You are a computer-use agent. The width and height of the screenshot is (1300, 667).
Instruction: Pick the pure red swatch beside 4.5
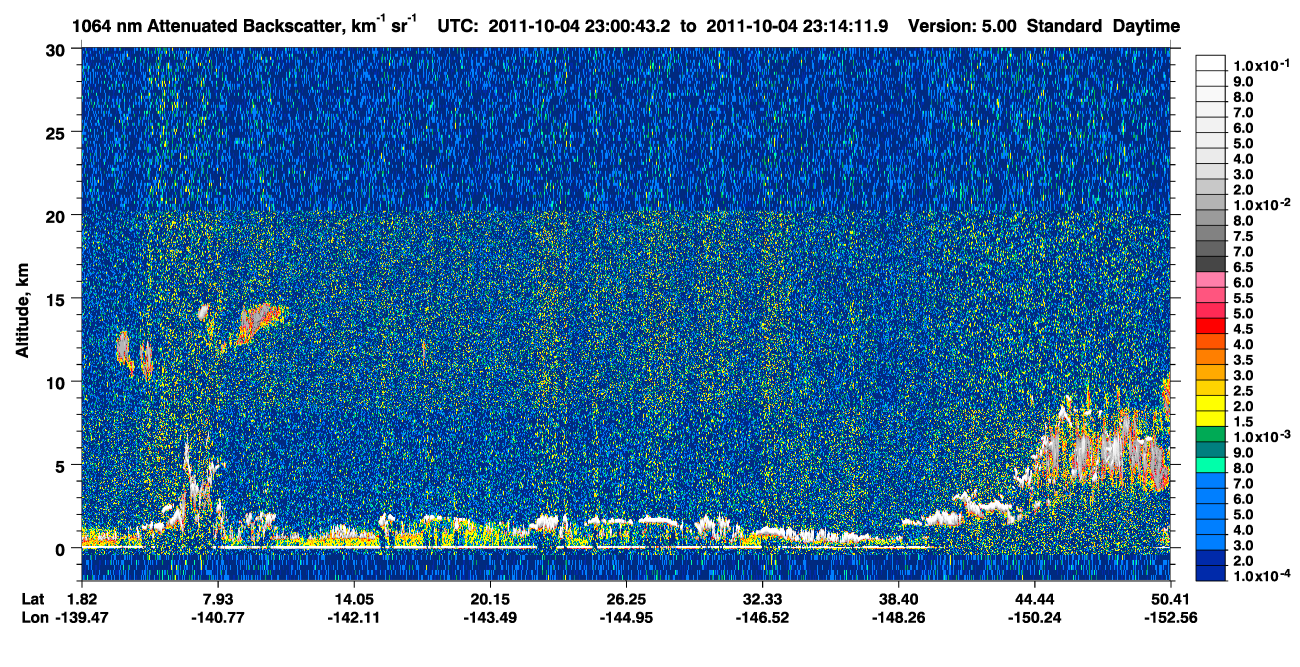pyautogui.click(x=1211, y=327)
